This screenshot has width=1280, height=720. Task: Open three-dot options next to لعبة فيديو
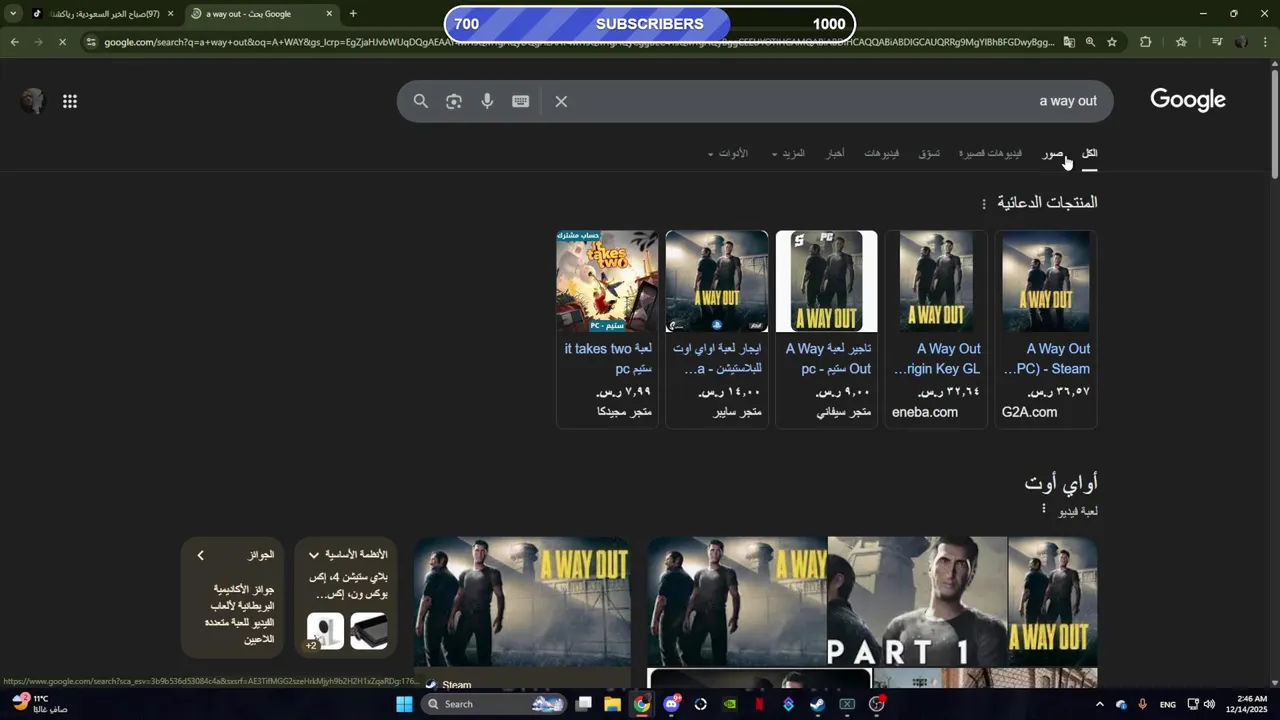click(1044, 509)
